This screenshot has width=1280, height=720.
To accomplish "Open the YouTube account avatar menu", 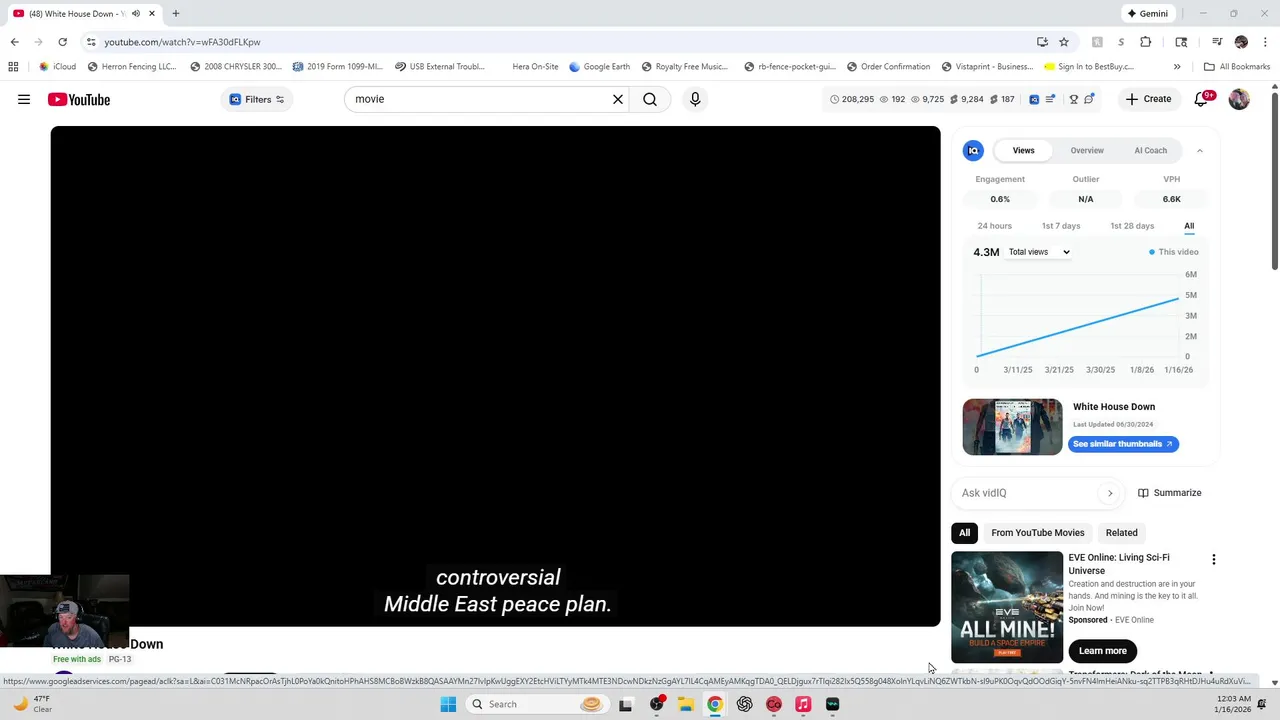I will [1239, 99].
